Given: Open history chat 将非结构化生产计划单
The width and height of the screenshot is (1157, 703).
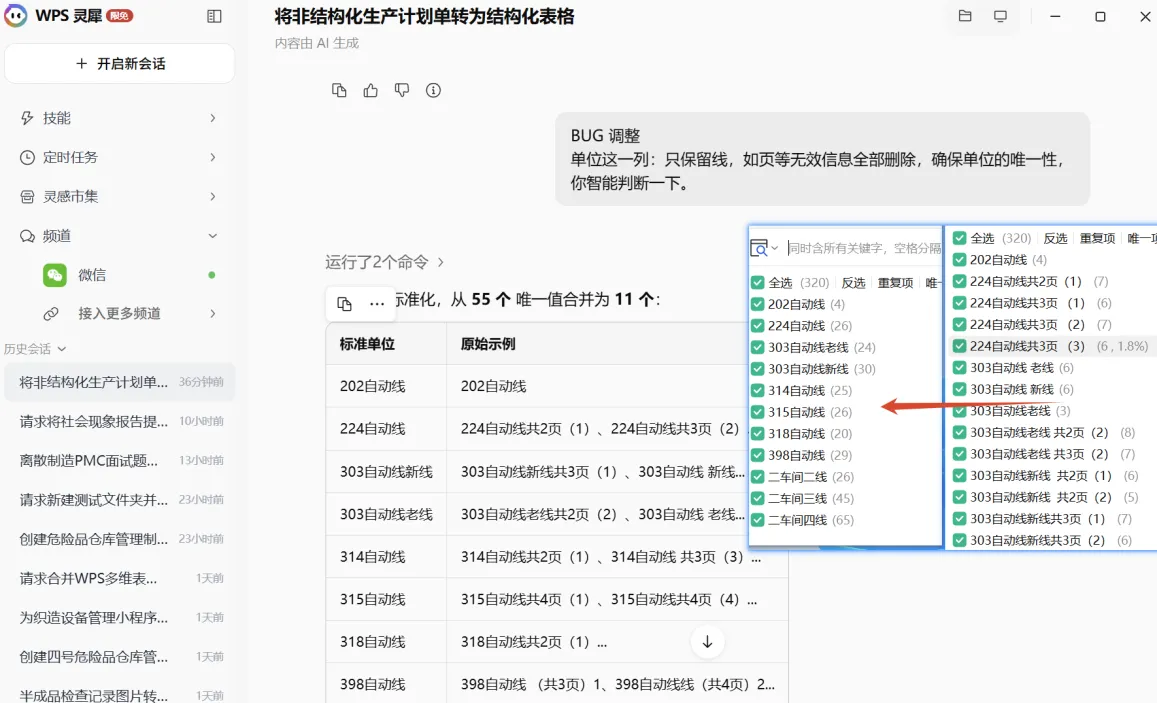Looking at the screenshot, I should [x=120, y=382].
